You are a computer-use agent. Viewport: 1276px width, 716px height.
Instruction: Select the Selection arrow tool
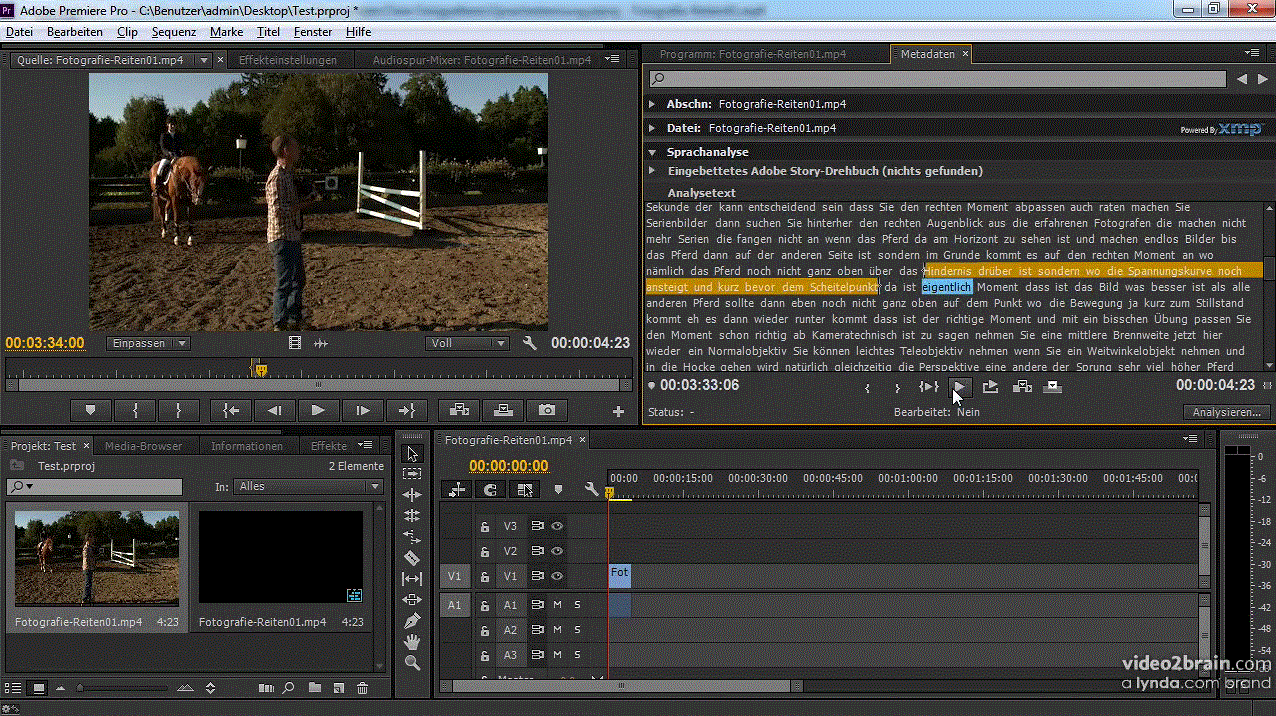[x=412, y=453]
